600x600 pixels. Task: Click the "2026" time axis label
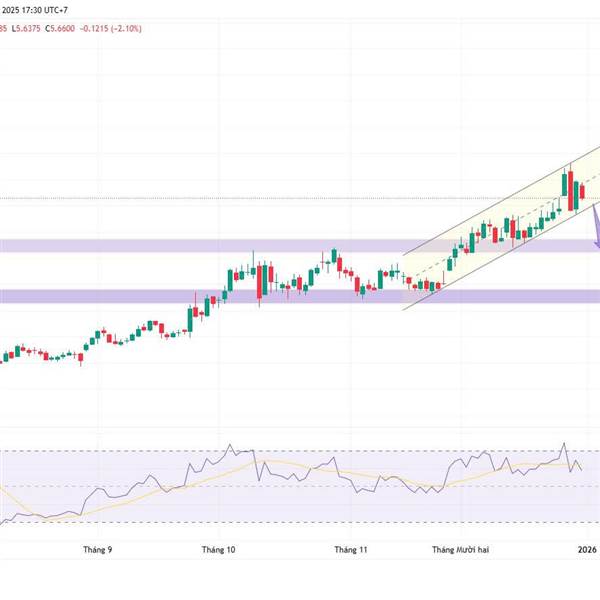[x=587, y=550]
